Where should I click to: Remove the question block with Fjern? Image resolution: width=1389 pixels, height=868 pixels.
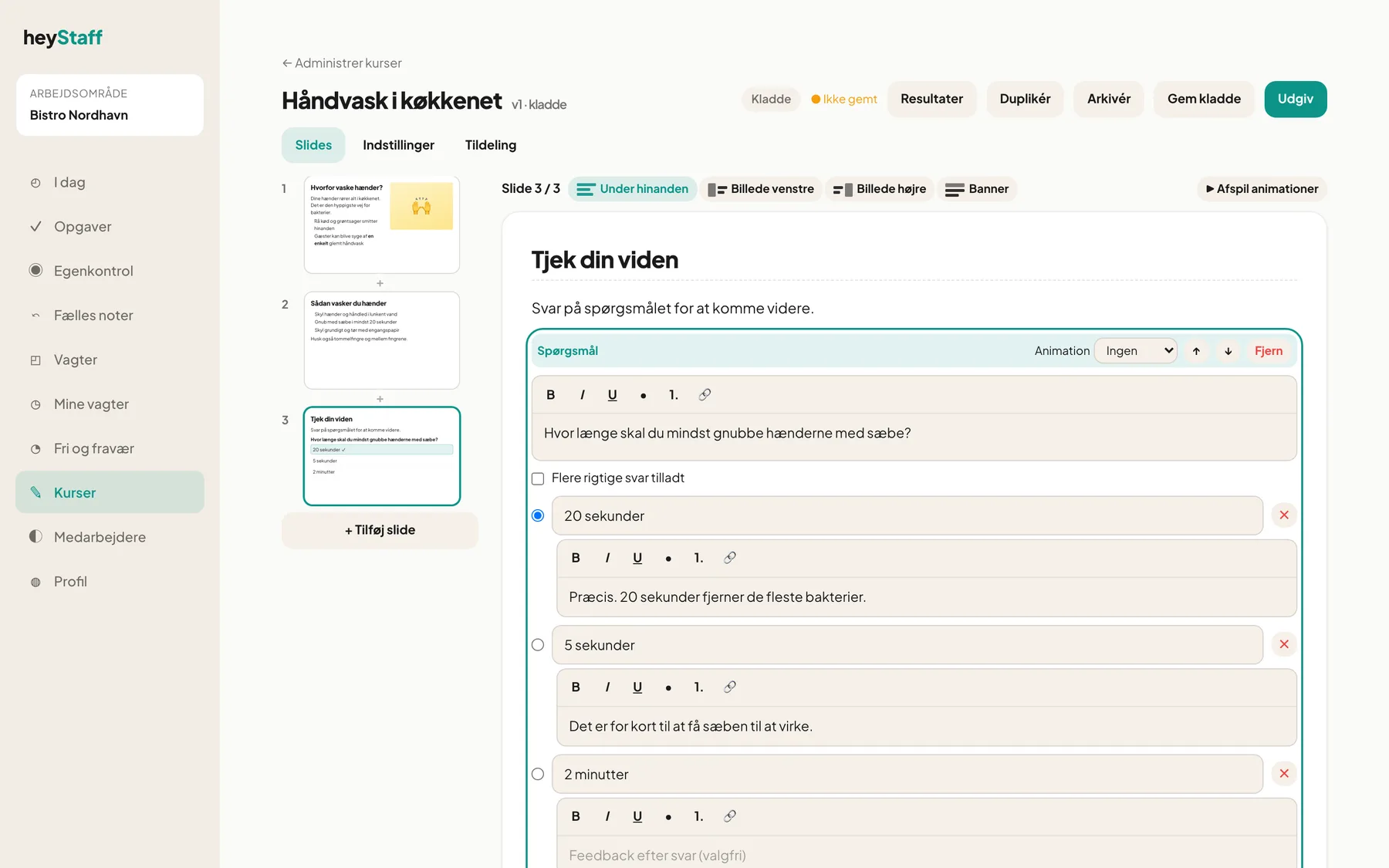[1268, 351]
